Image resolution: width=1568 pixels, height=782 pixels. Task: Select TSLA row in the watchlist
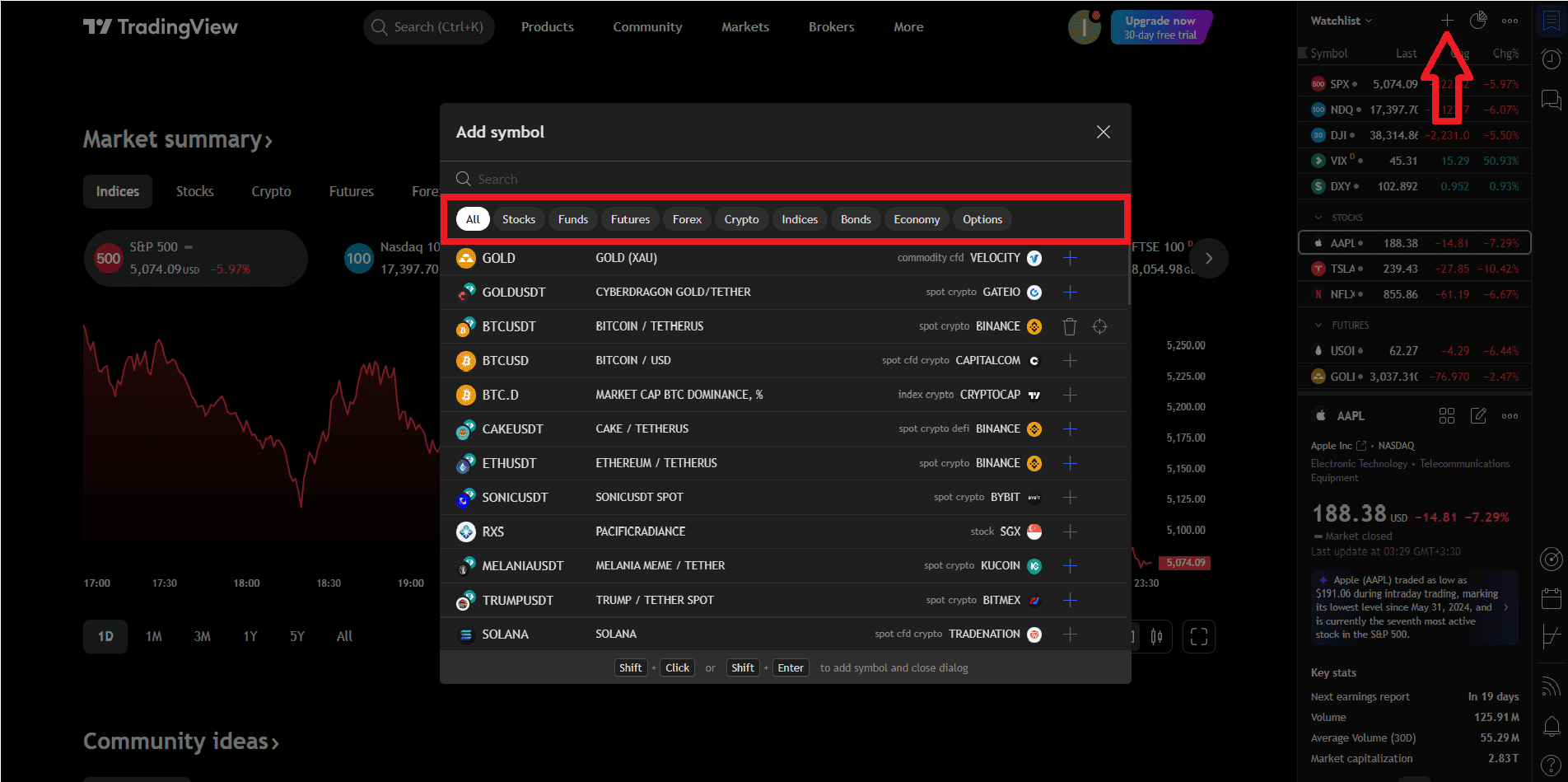[1414, 269]
